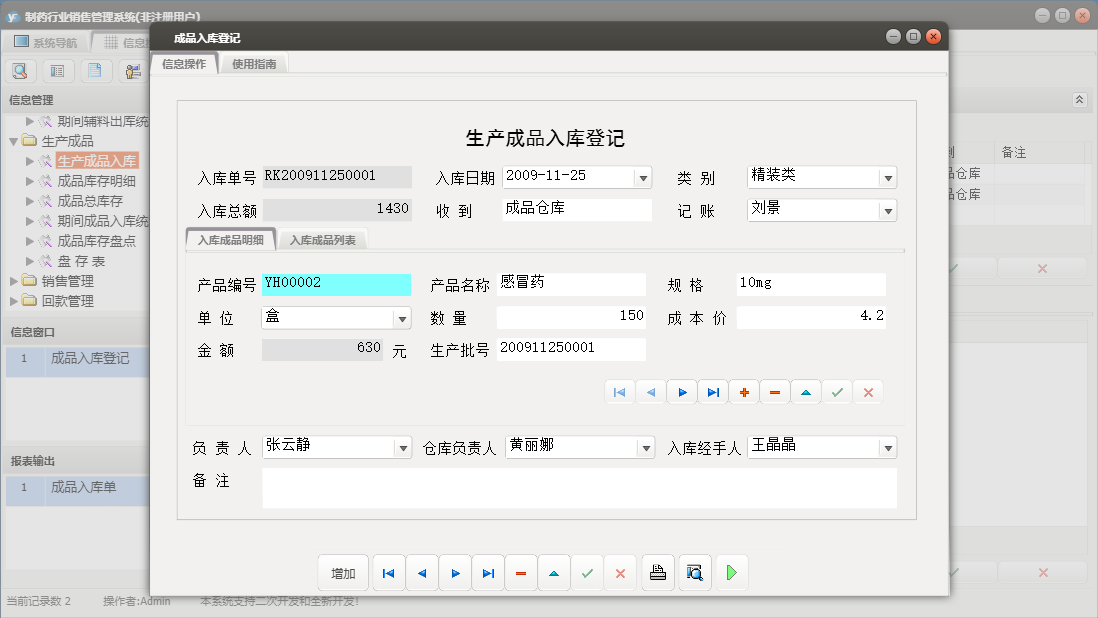Jump to last detail record
Screen dimensions: 1098x618
pyautogui.click(x=712, y=391)
